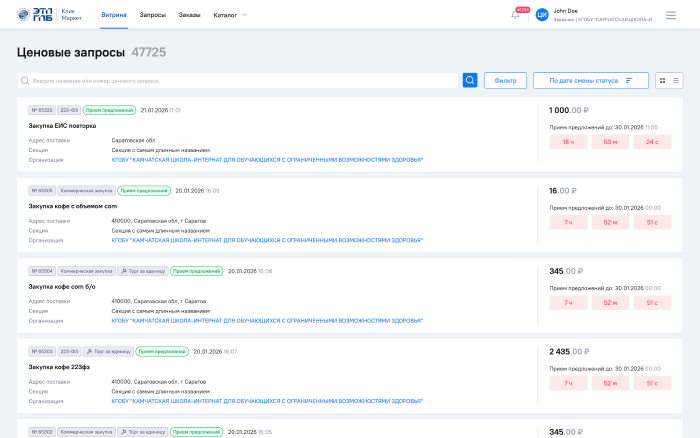The width and height of the screenshot is (700, 438).
Task: Open 'Закупка кофе 223фз' request title
Action: click(59, 367)
